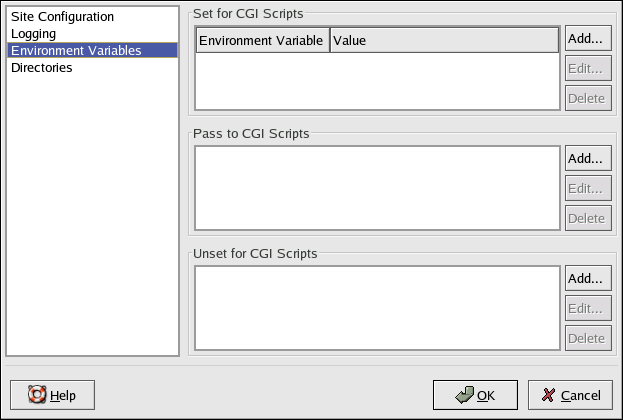Click Delete in Set for CGI Scripts
The width and height of the screenshot is (623, 420).
pyautogui.click(x=588, y=98)
